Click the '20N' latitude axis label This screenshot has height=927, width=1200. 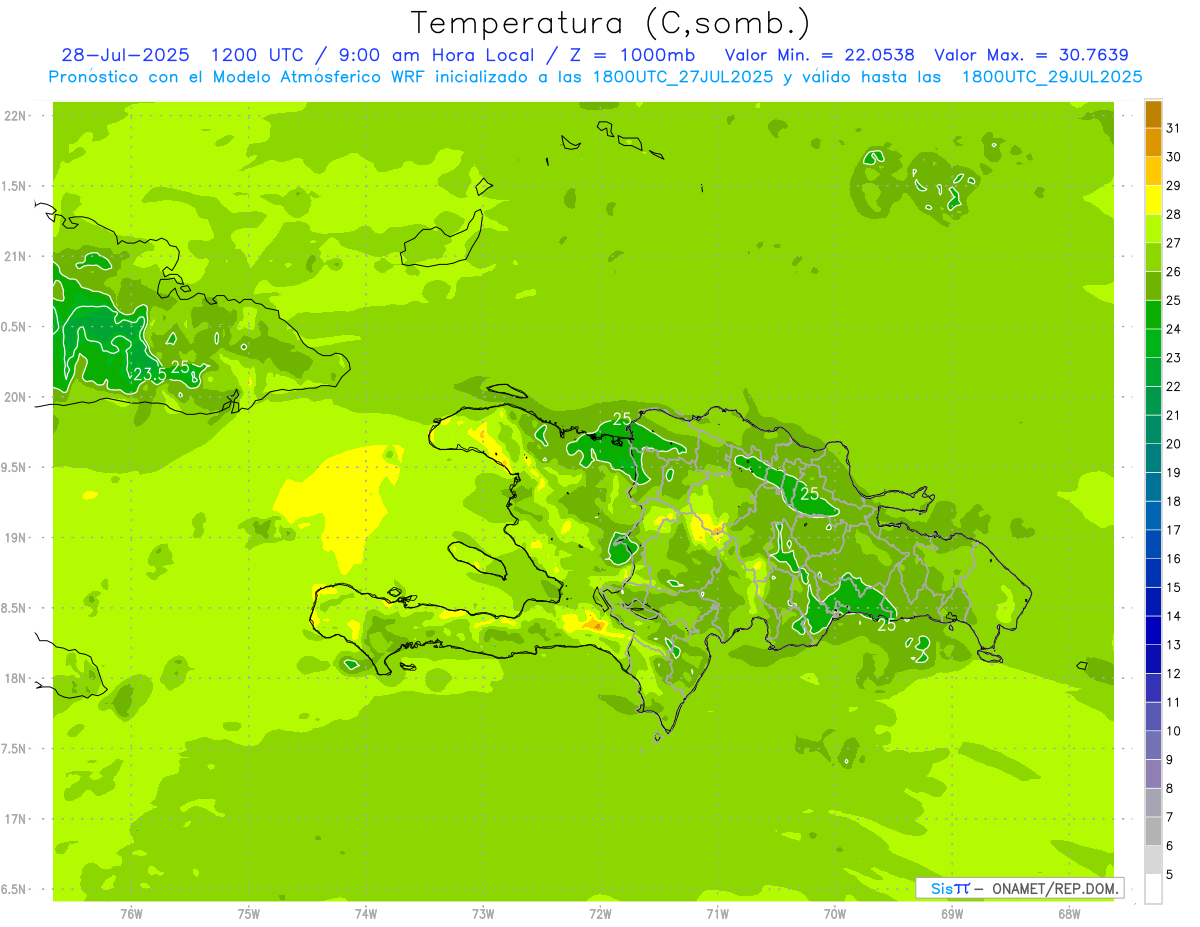tap(16, 397)
